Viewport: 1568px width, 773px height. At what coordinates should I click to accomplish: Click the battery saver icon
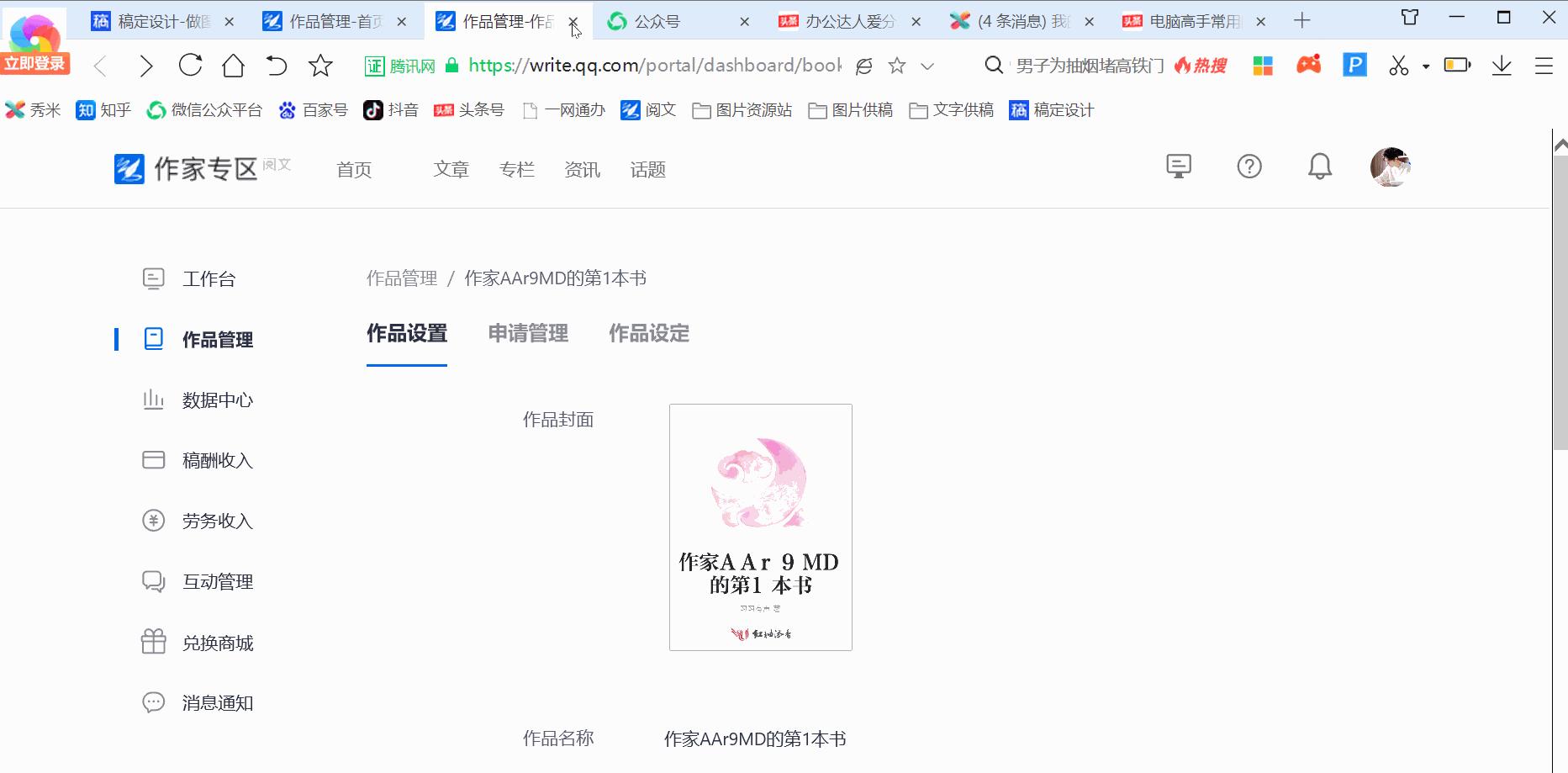click(1457, 65)
